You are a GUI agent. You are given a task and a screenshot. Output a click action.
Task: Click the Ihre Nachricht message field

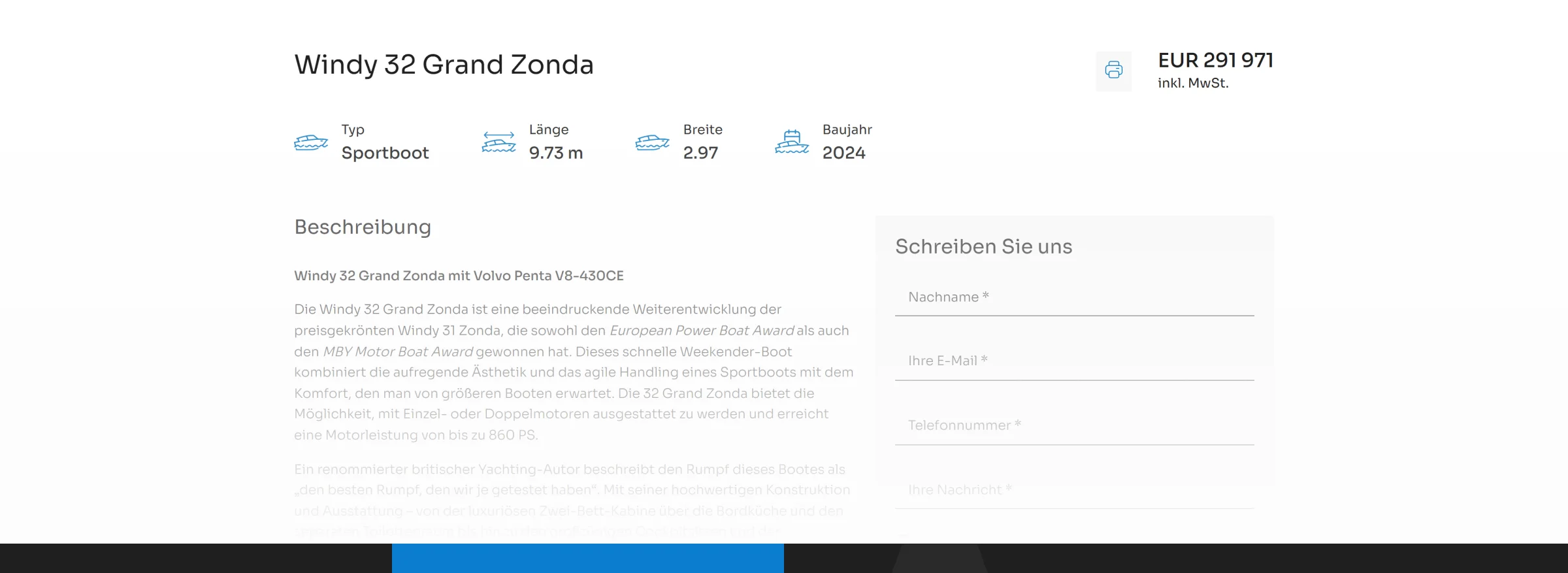(1074, 490)
